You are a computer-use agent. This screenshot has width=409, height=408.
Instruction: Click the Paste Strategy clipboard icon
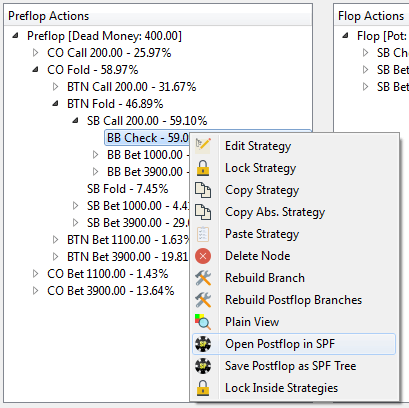tap(203, 234)
